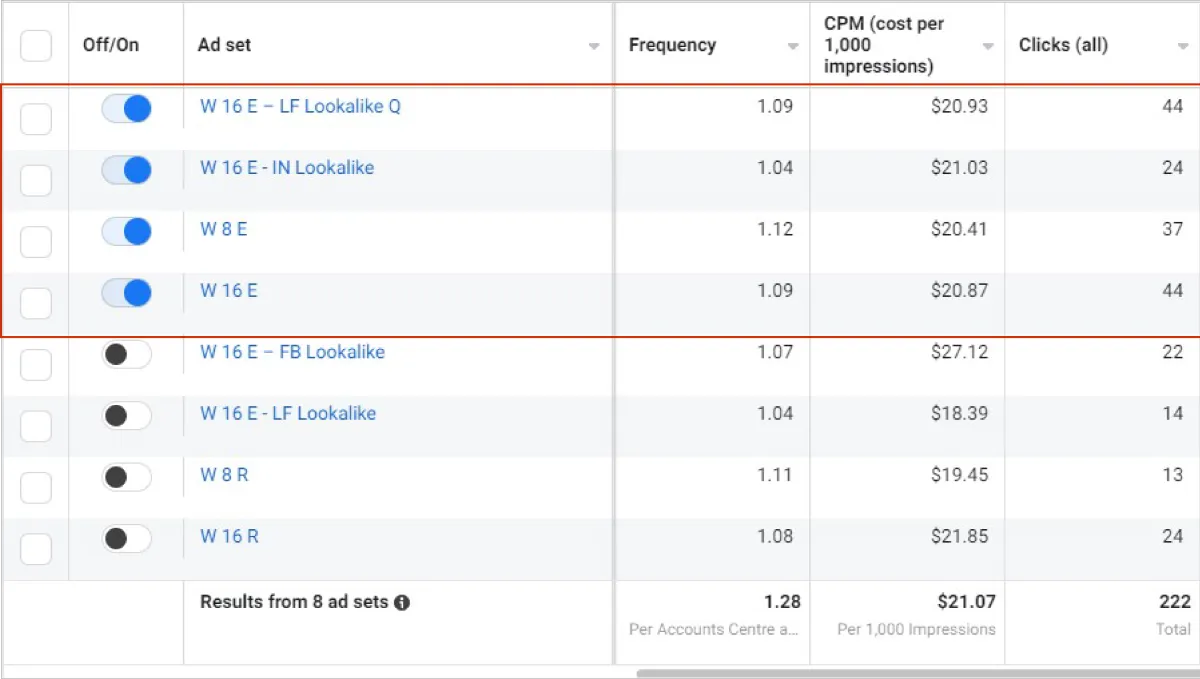This screenshot has height=679, width=1200.
Task: Click the W 16 E - LF Lookalike link
Action: click(x=288, y=414)
